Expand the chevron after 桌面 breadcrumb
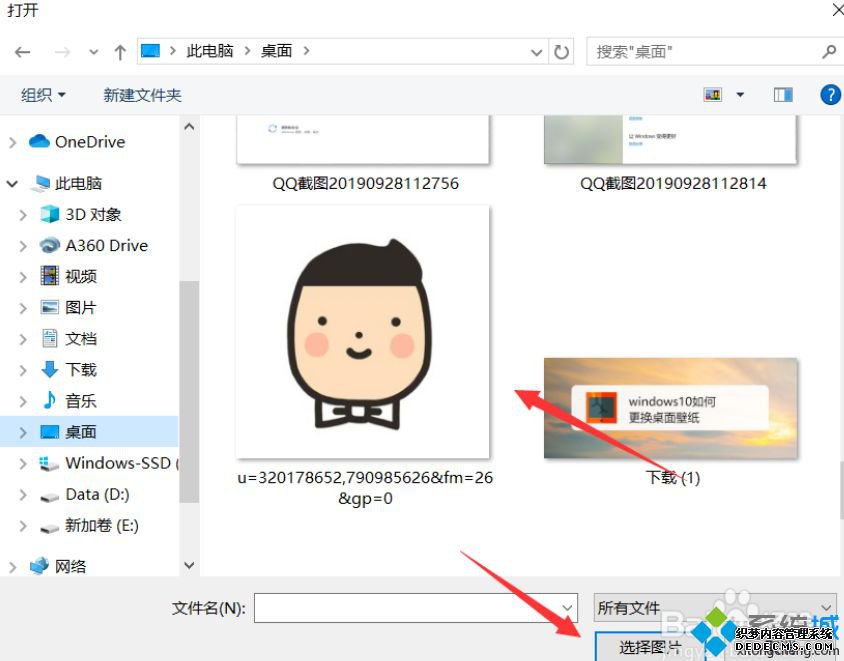This screenshot has height=661, width=844. tap(306, 51)
